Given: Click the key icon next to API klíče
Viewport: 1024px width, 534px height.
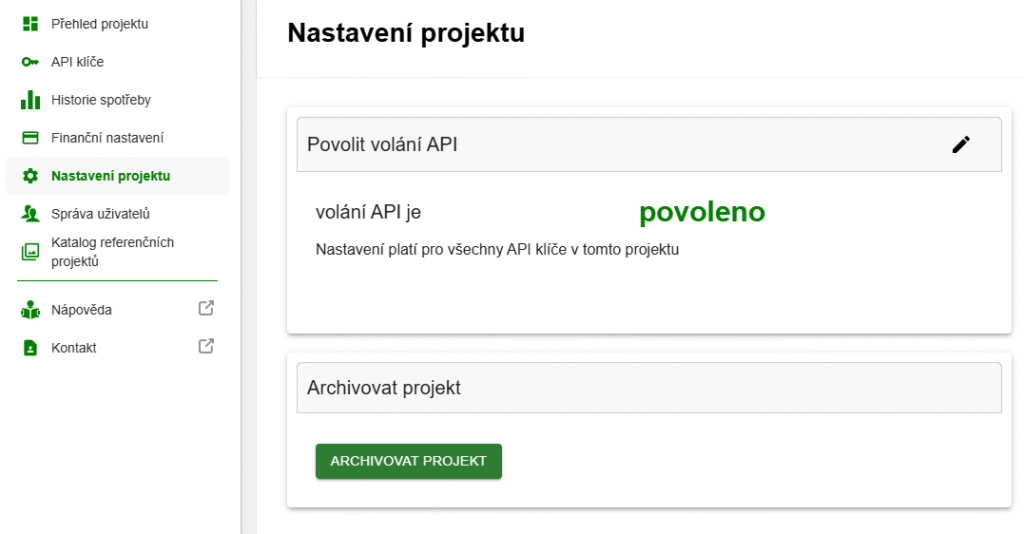Looking at the screenshot, I should 30,62.
